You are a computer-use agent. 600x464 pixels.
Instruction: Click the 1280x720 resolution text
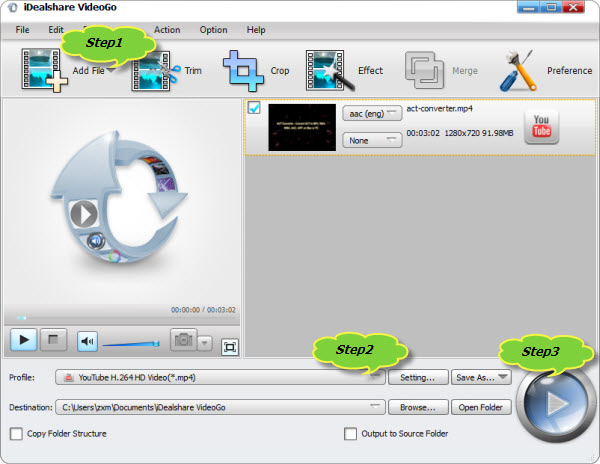(462, 133)
